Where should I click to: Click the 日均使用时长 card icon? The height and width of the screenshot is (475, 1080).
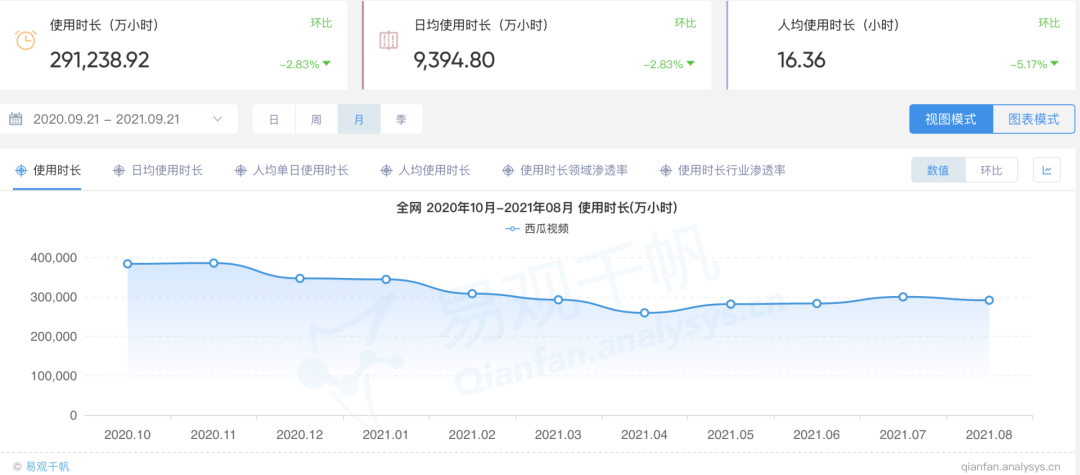pos(389,40)
